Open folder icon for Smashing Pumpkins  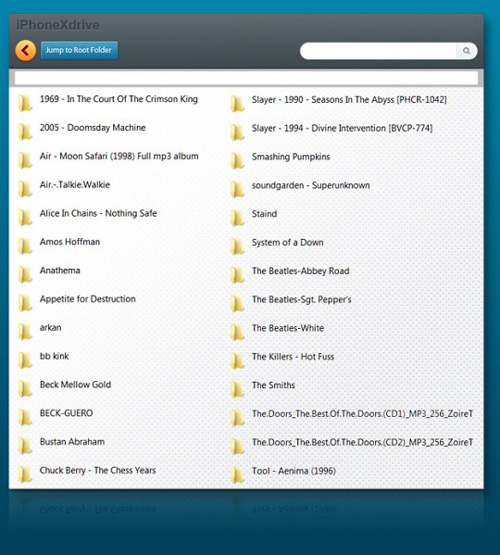(x=237, y=161)
